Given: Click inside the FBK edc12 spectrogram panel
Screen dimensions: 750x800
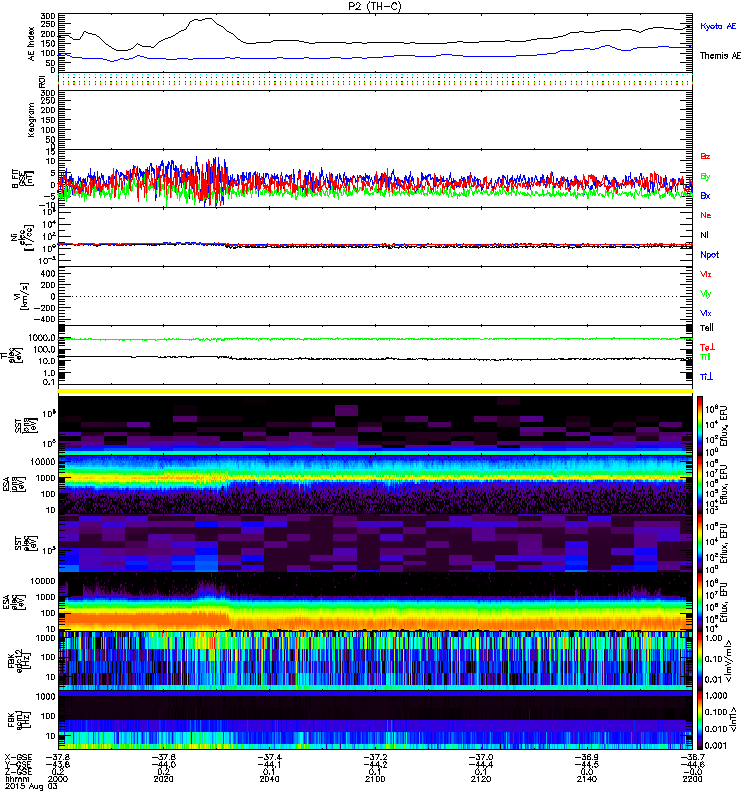Looking at the screenshot, I should click(x=375, y=660).
